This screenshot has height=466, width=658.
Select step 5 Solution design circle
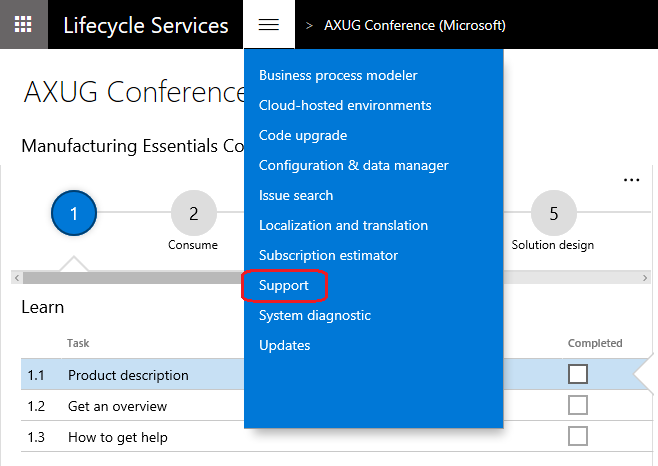(553, 212)
